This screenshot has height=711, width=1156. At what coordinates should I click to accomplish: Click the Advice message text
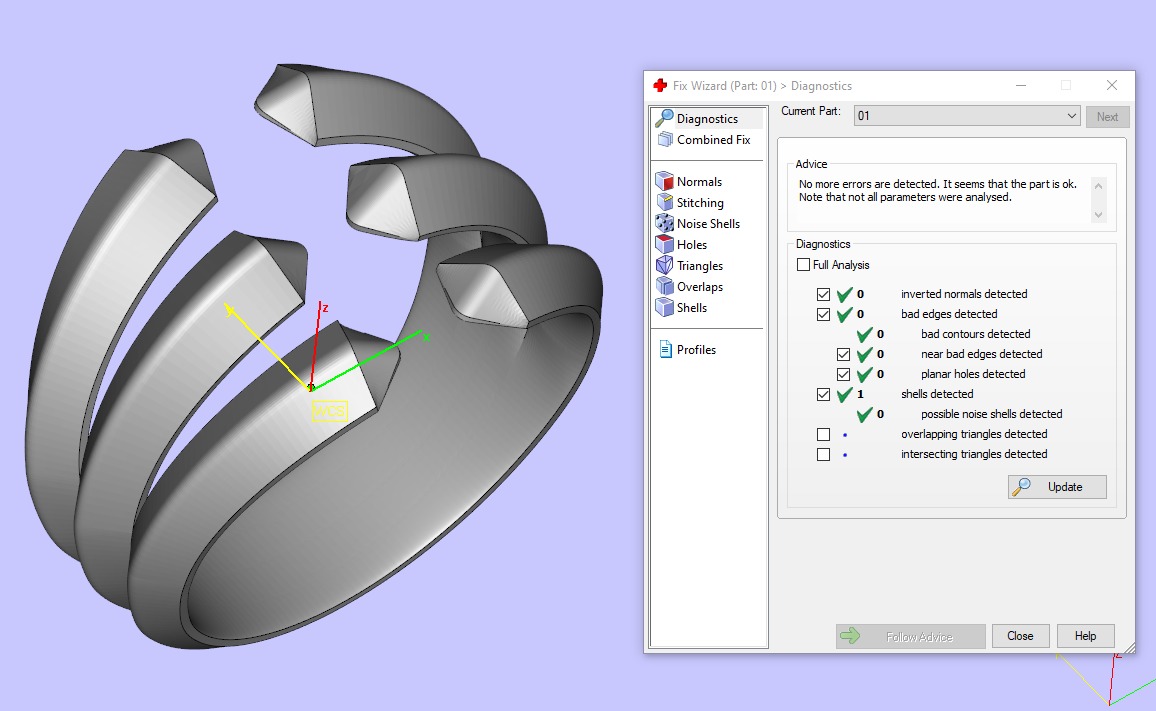tap(938, 190)
